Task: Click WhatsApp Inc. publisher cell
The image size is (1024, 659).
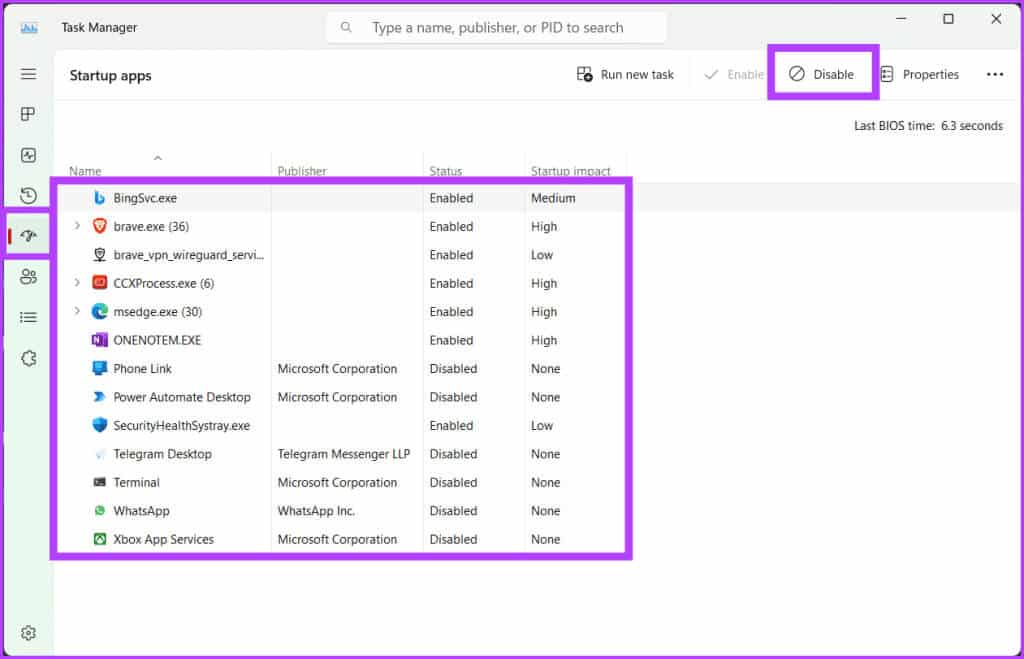Action: tap(316, 511)
